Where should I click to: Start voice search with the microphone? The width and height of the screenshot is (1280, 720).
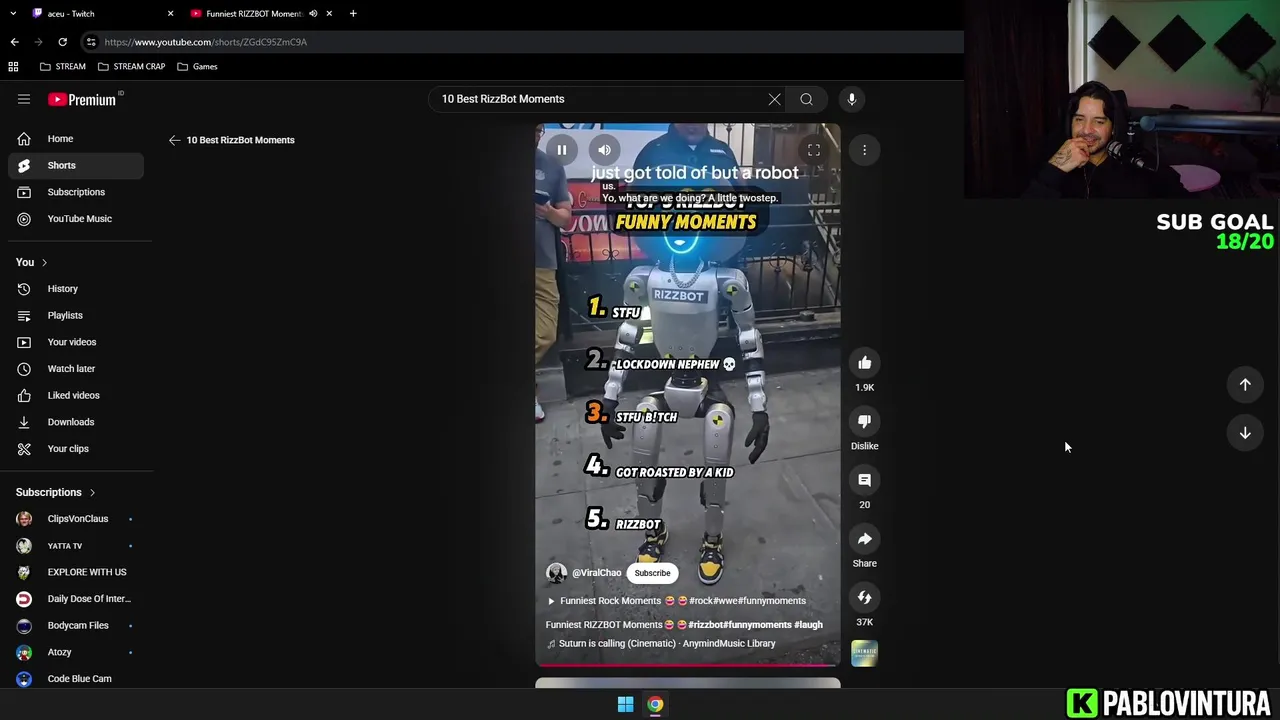pyautogui.click(x=852, y=99)
